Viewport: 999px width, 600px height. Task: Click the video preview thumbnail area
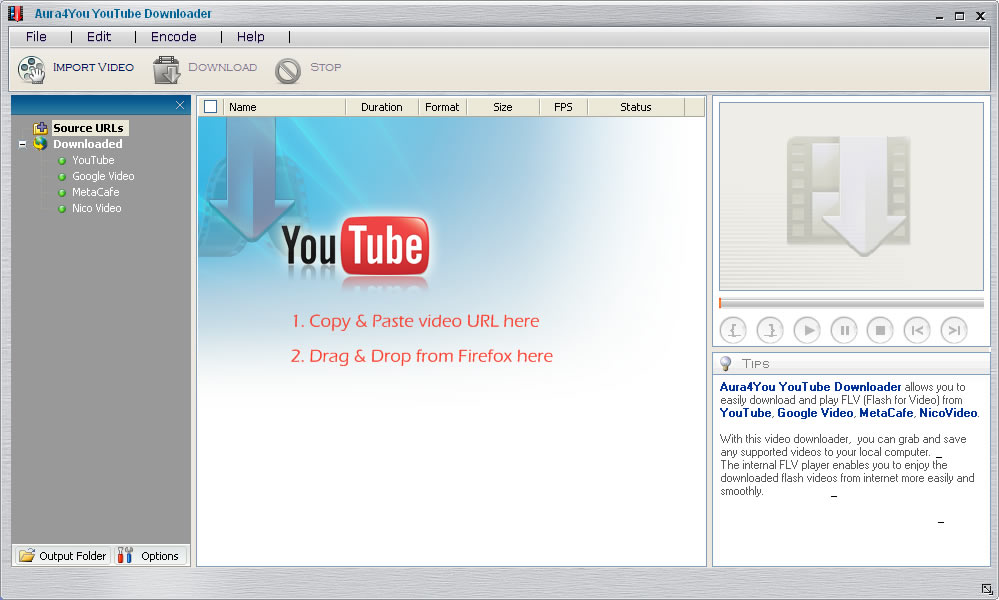coord(851,196)
